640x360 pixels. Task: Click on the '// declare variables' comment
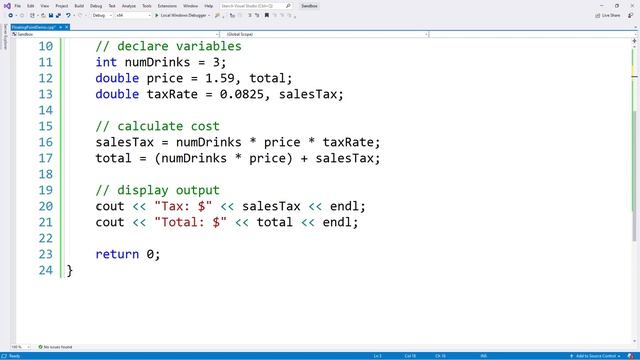click(x=168, y=46)
